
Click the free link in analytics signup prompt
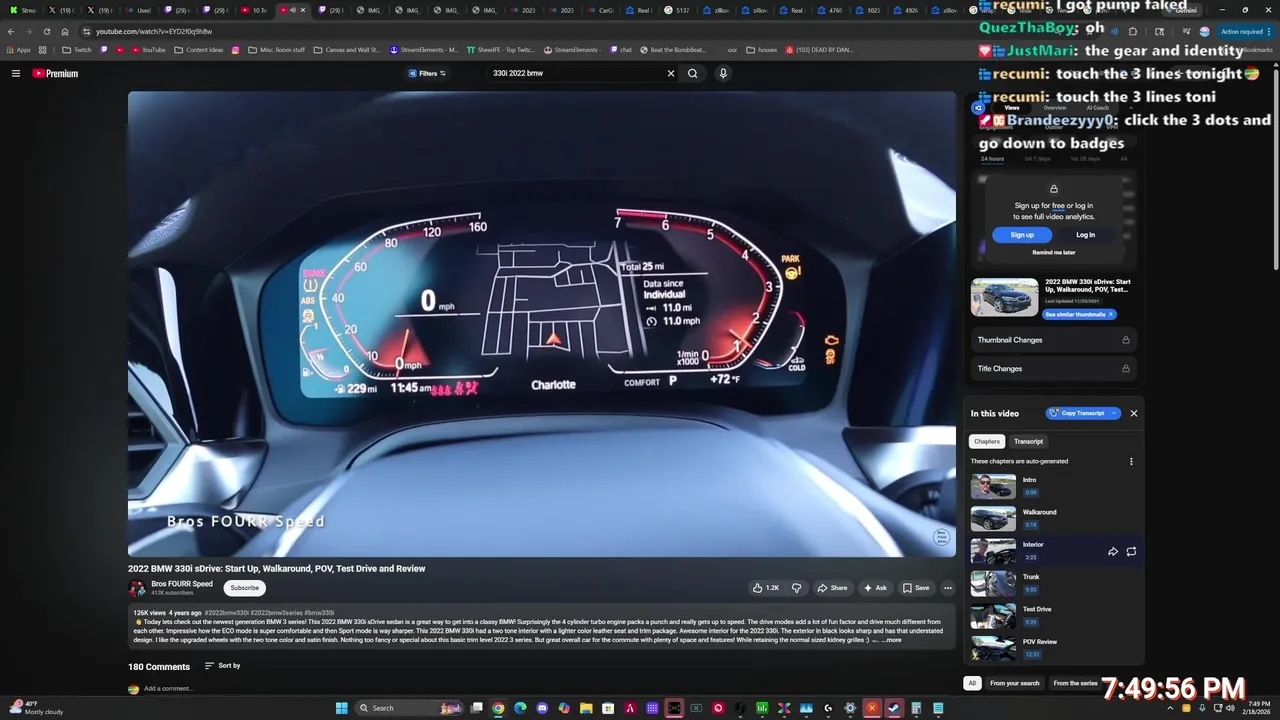1058,206
